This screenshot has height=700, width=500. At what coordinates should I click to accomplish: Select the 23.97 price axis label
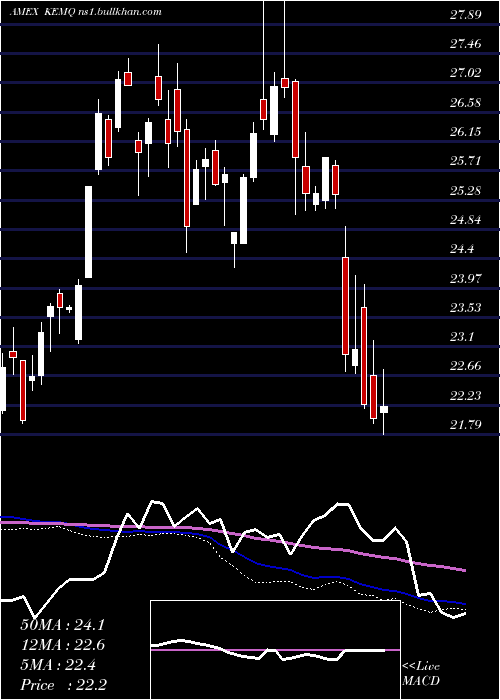pos(466,279)
